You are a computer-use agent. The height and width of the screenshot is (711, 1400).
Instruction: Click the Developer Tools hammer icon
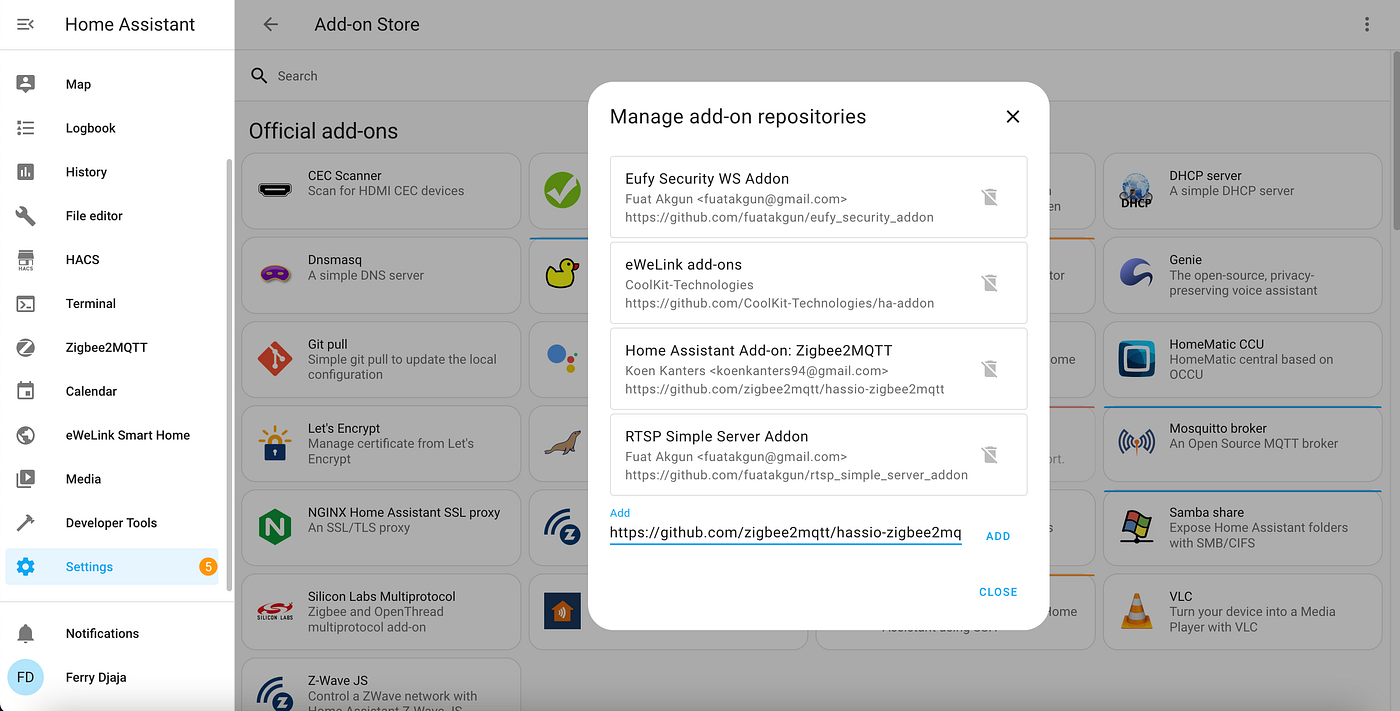click(x=26, y=523)
